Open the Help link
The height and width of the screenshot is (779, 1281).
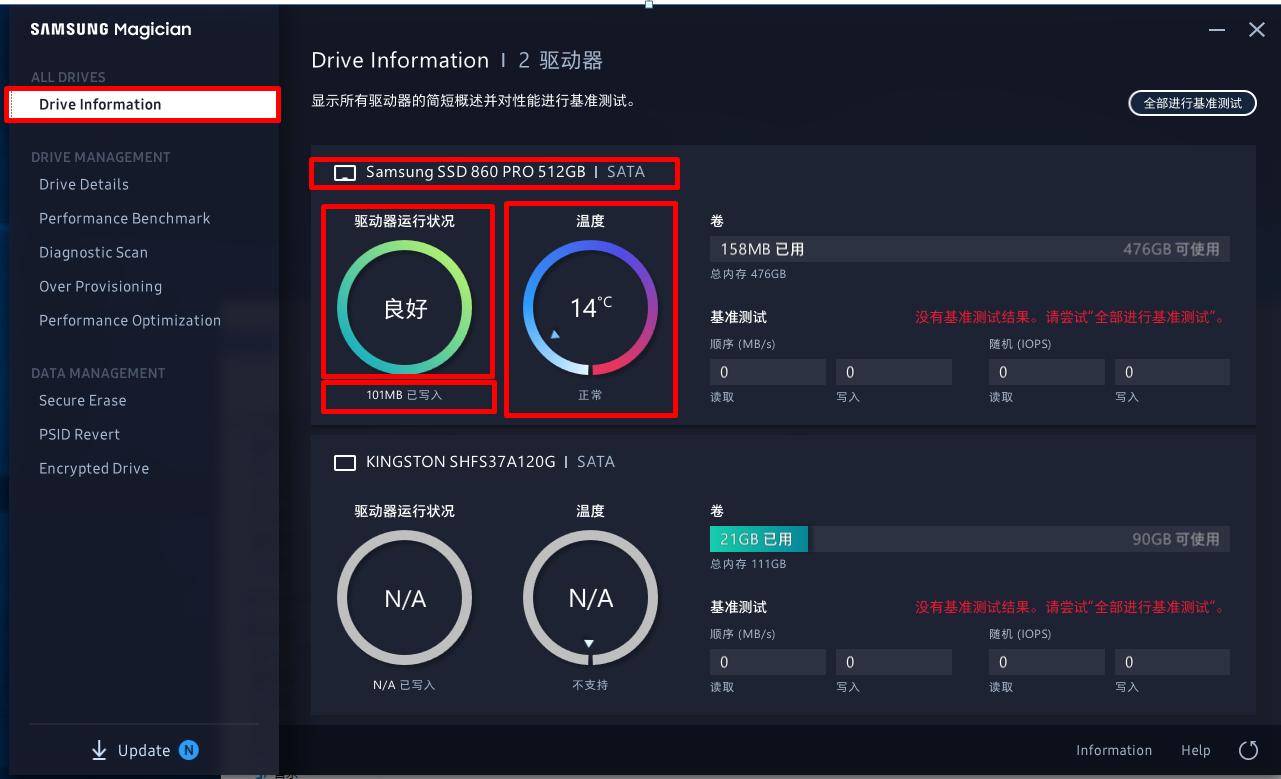pyautogui.click(x=1196, y=750)
